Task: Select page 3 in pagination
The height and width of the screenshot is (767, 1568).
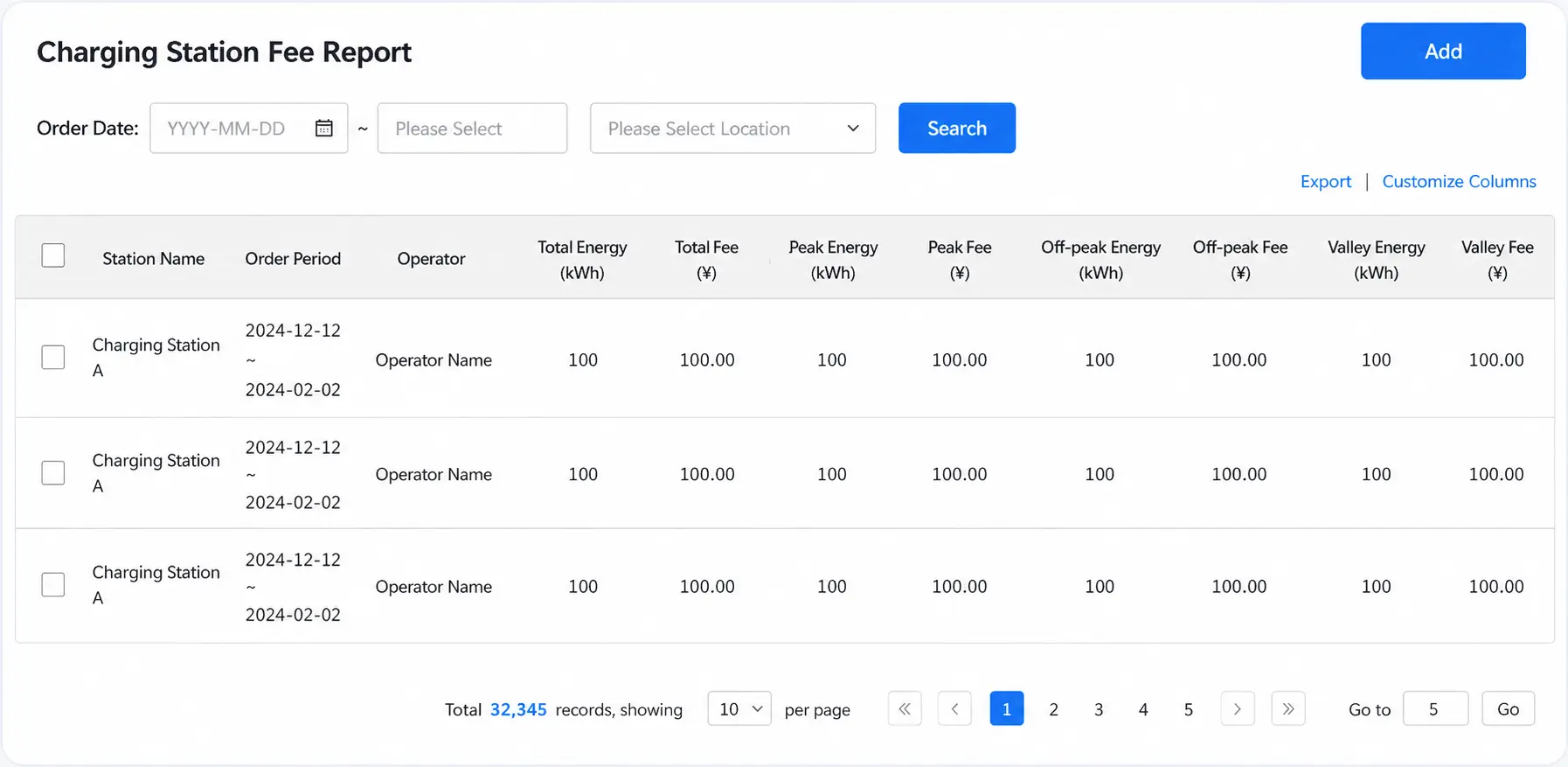Action: tap(1099, 709)
